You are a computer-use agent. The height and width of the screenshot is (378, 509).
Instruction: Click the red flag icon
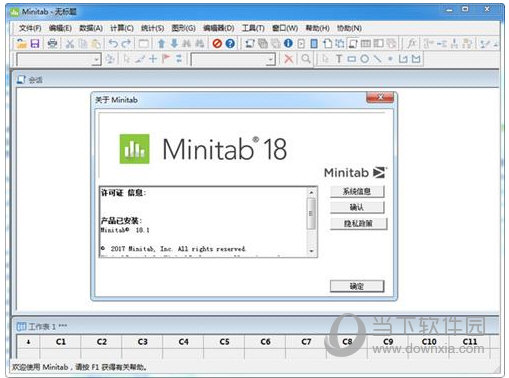[166, 59]
